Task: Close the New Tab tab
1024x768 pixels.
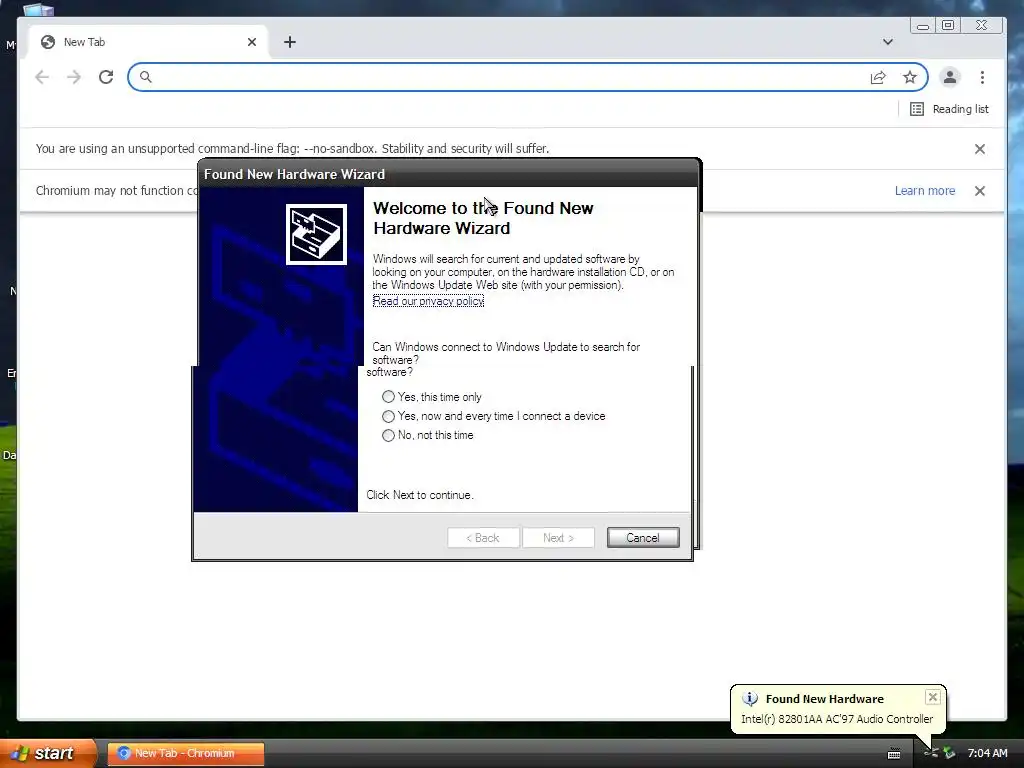Action: pos(252,42)
